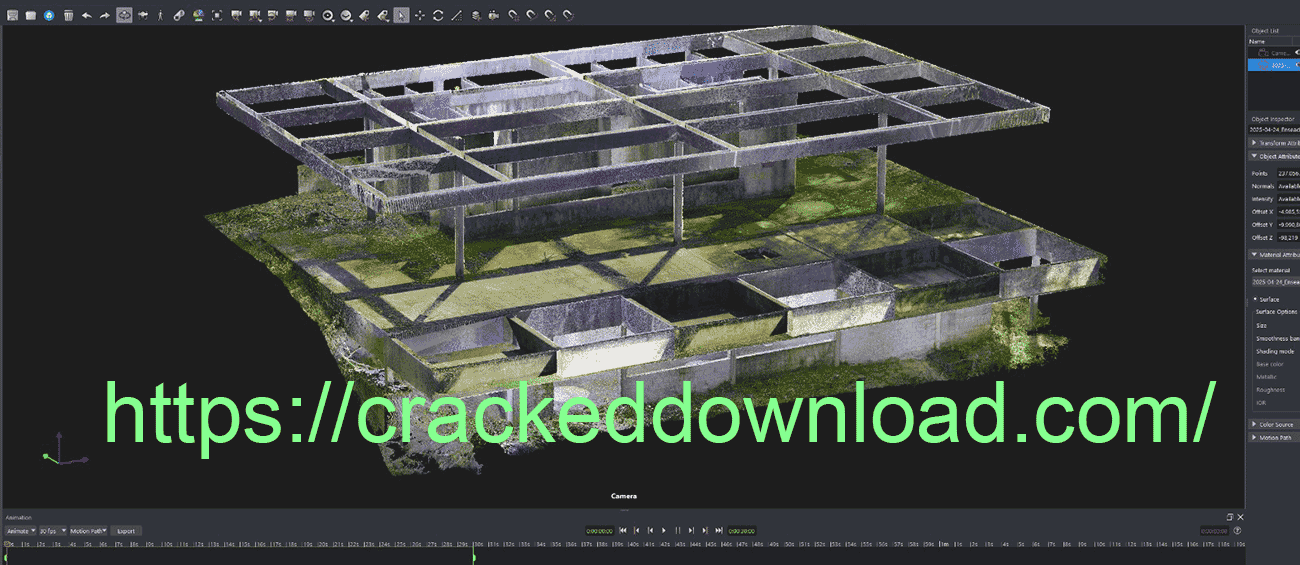1300x565 pixels.
Task: Open the 30 fps frame rate dropdown
Action: [x=52, y=531]
